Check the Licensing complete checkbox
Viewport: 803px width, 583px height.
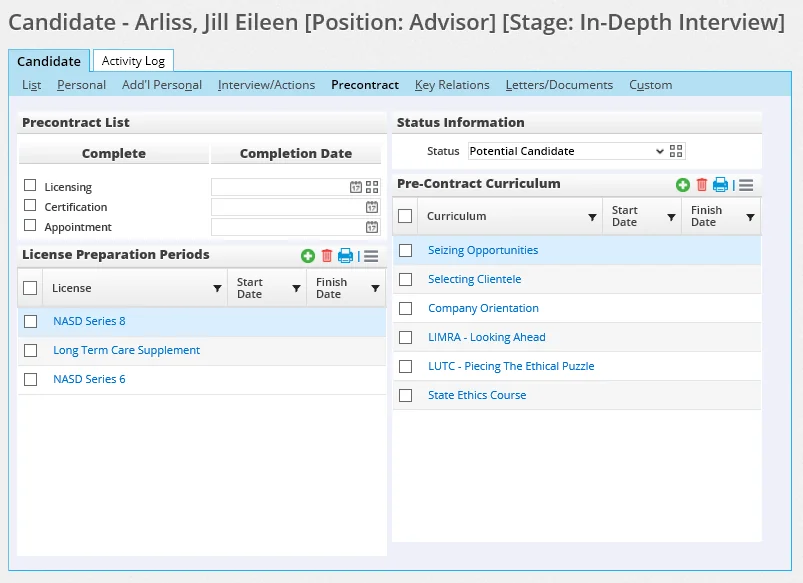pyautogui.click(x=30, y=186)
